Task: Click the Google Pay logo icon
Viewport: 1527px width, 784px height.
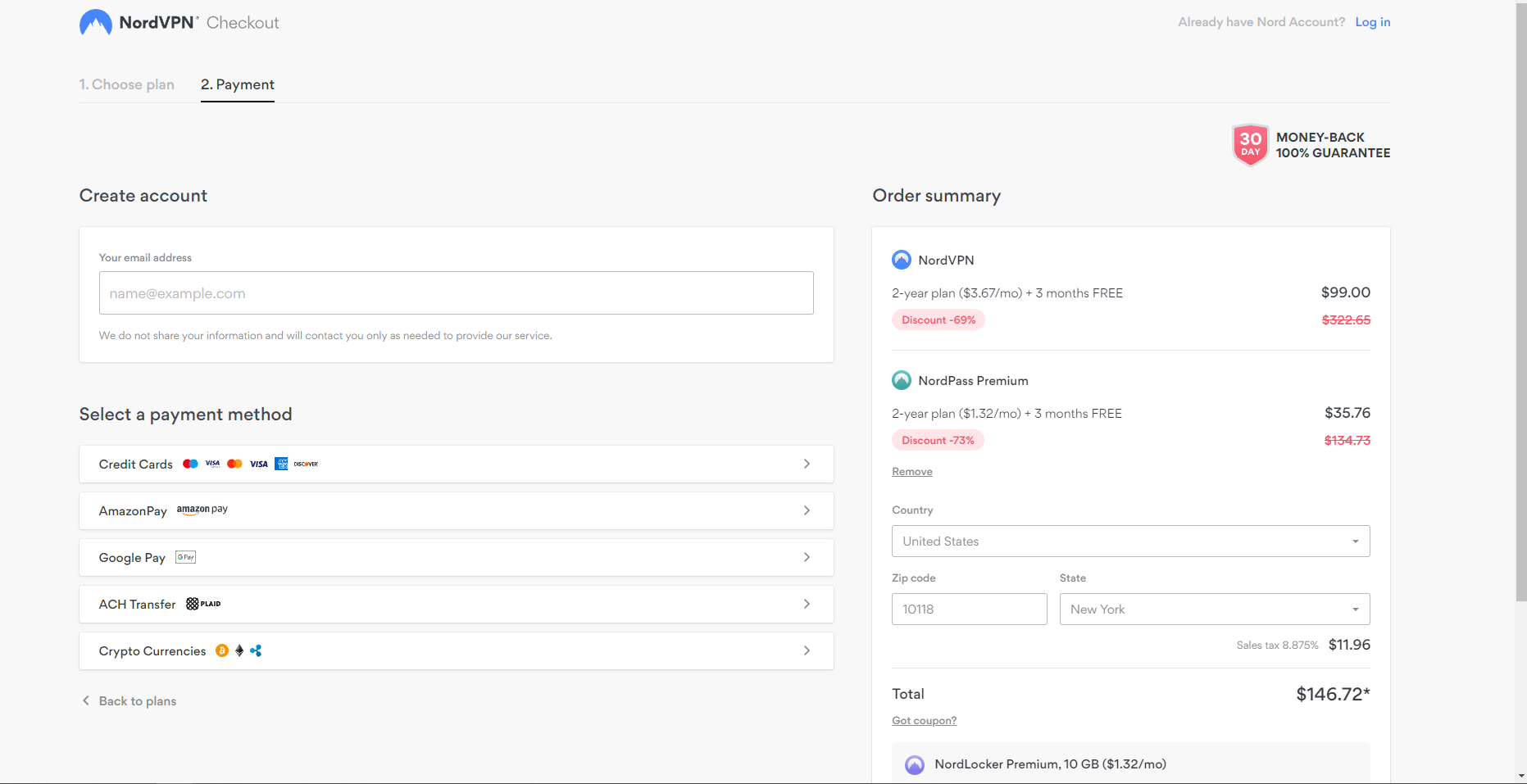Action: tap(186, 557)
